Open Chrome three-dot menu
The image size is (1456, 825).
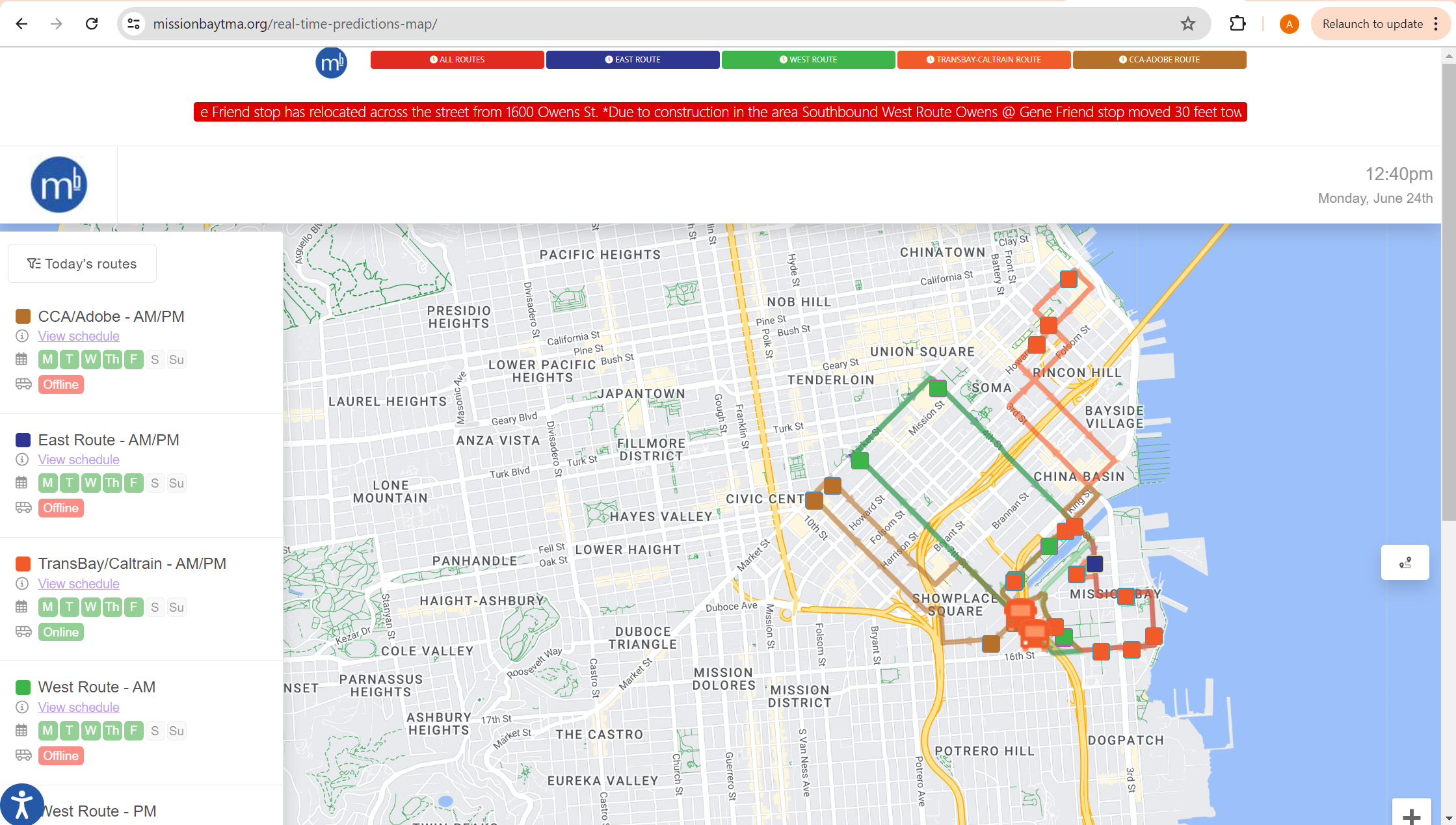coord(1436,24)
